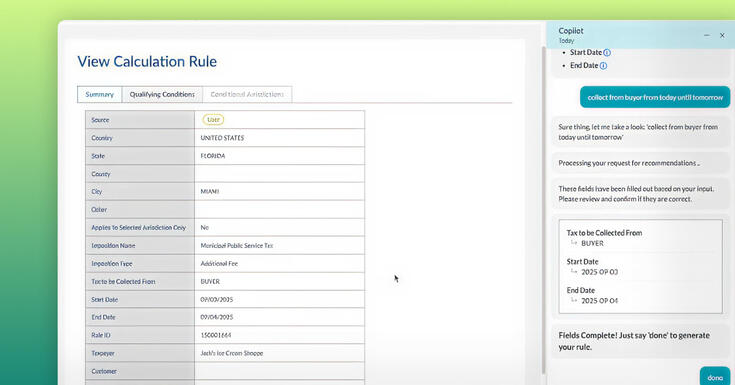
Task: Open the Conditional Jurisdictions tab
Action: (x=247, y=94)
